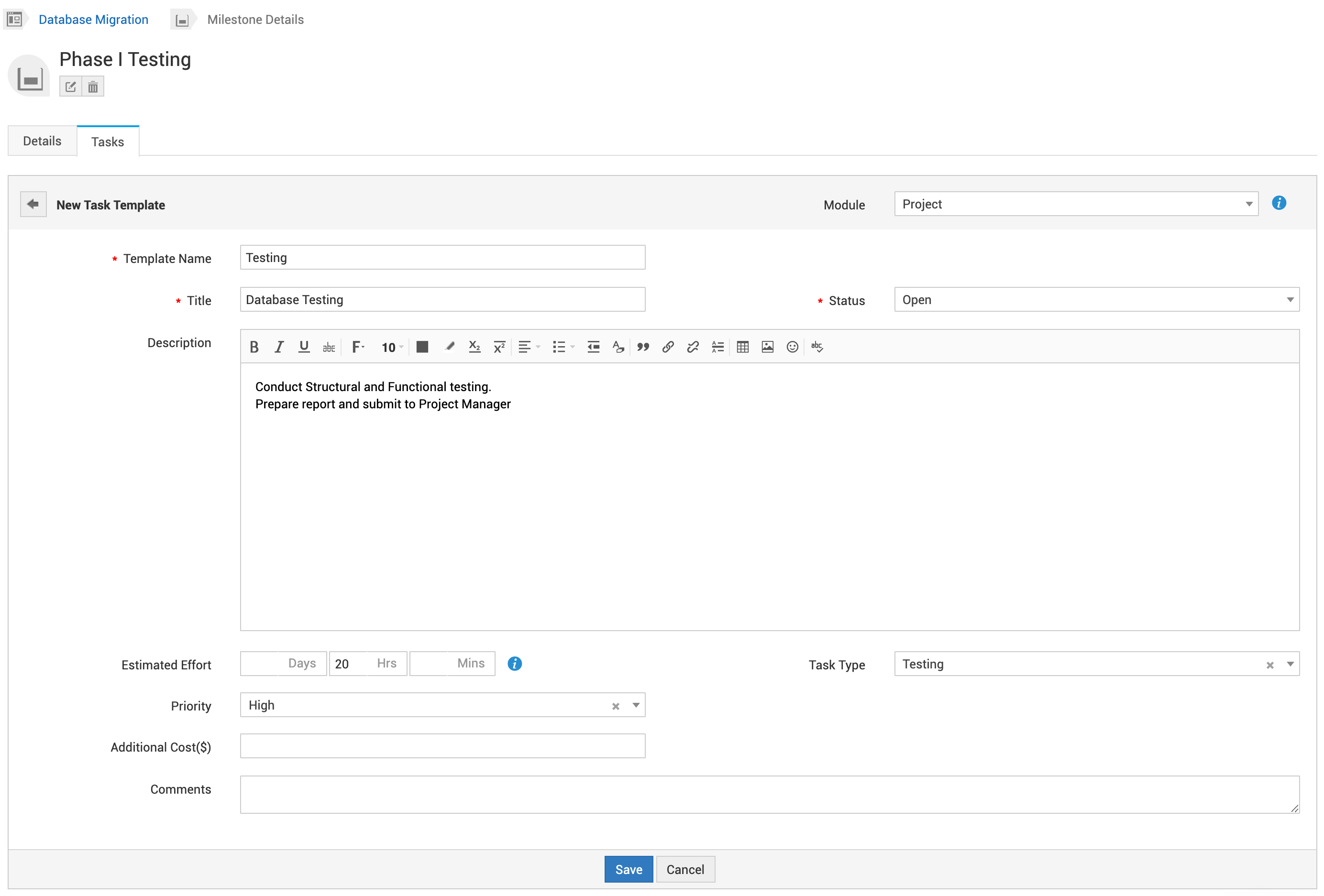Click the blockquote quotation icon

coord(643,347)
